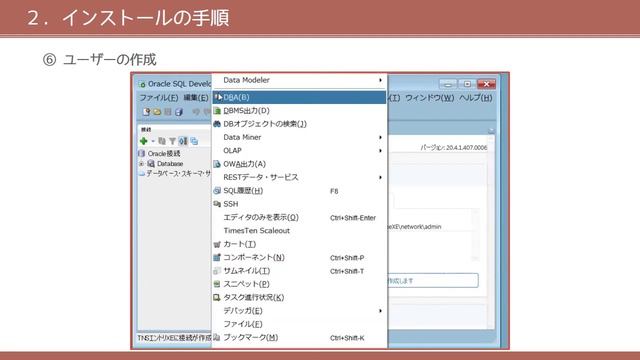Viewport: 640px width, 360px height.
Task: Choose SQL履歴(H) from the menu
Action: 299,191
